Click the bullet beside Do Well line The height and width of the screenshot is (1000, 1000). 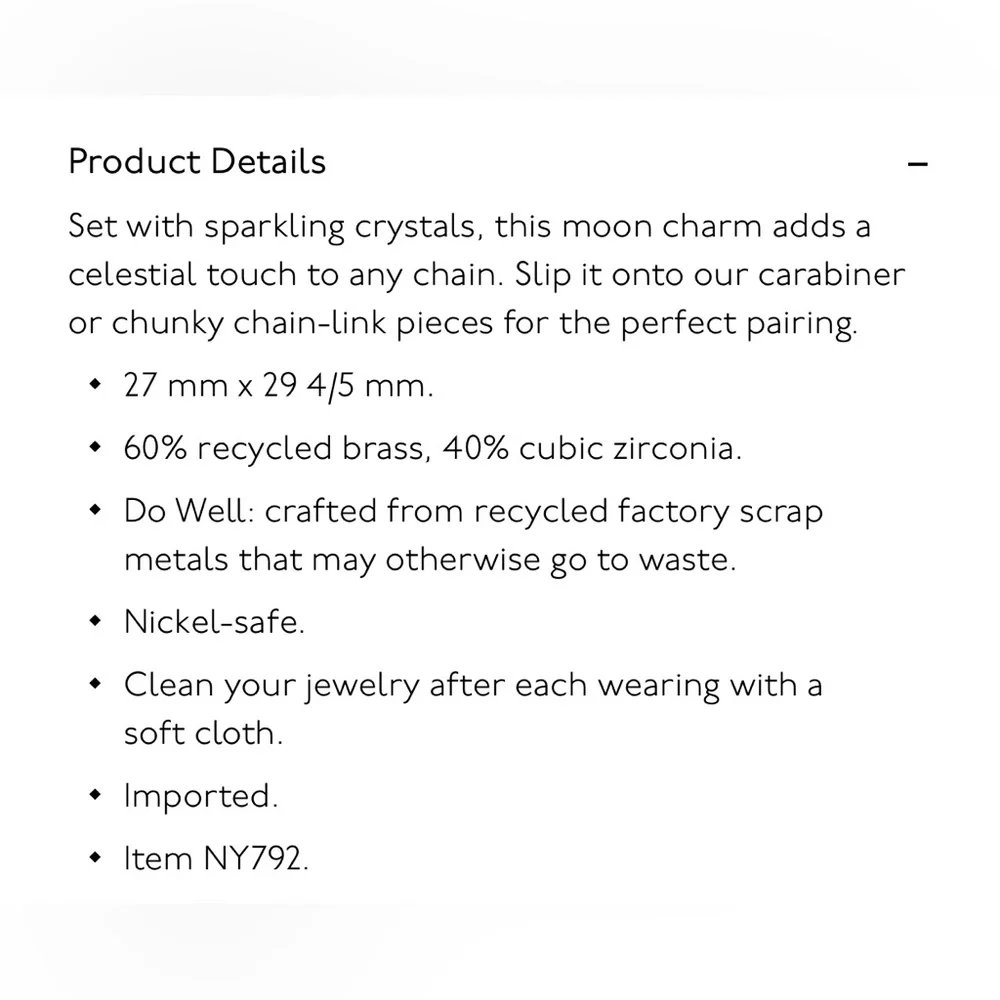[96, 510]
